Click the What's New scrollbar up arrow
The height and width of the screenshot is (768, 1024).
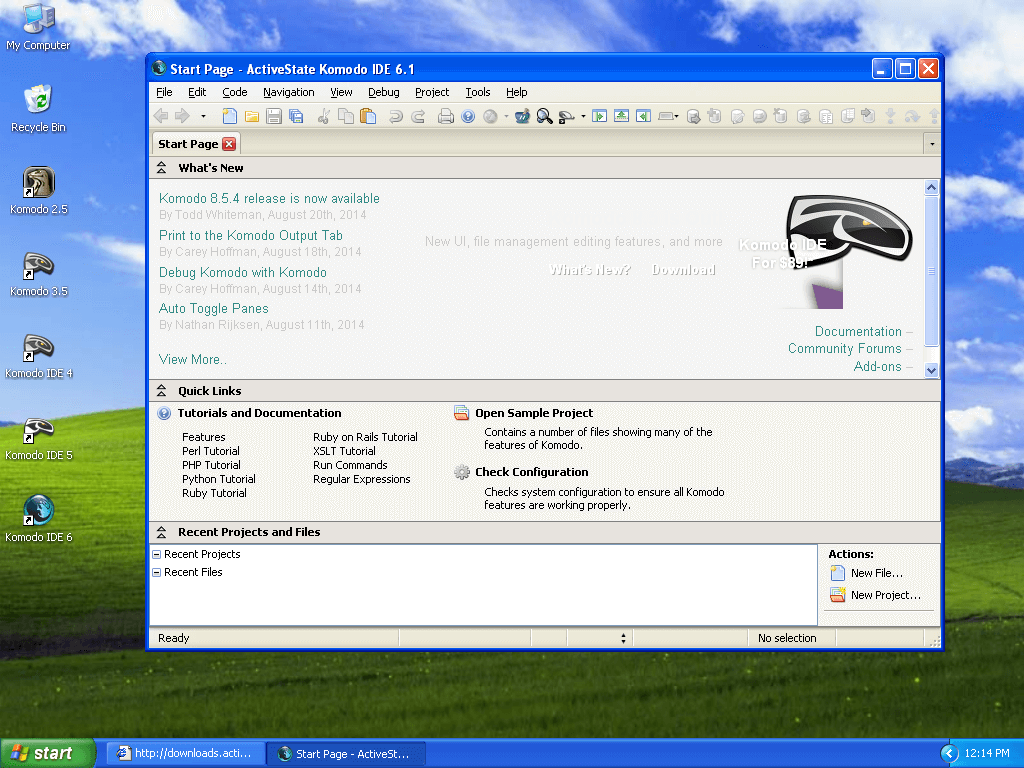coord(932,187)
